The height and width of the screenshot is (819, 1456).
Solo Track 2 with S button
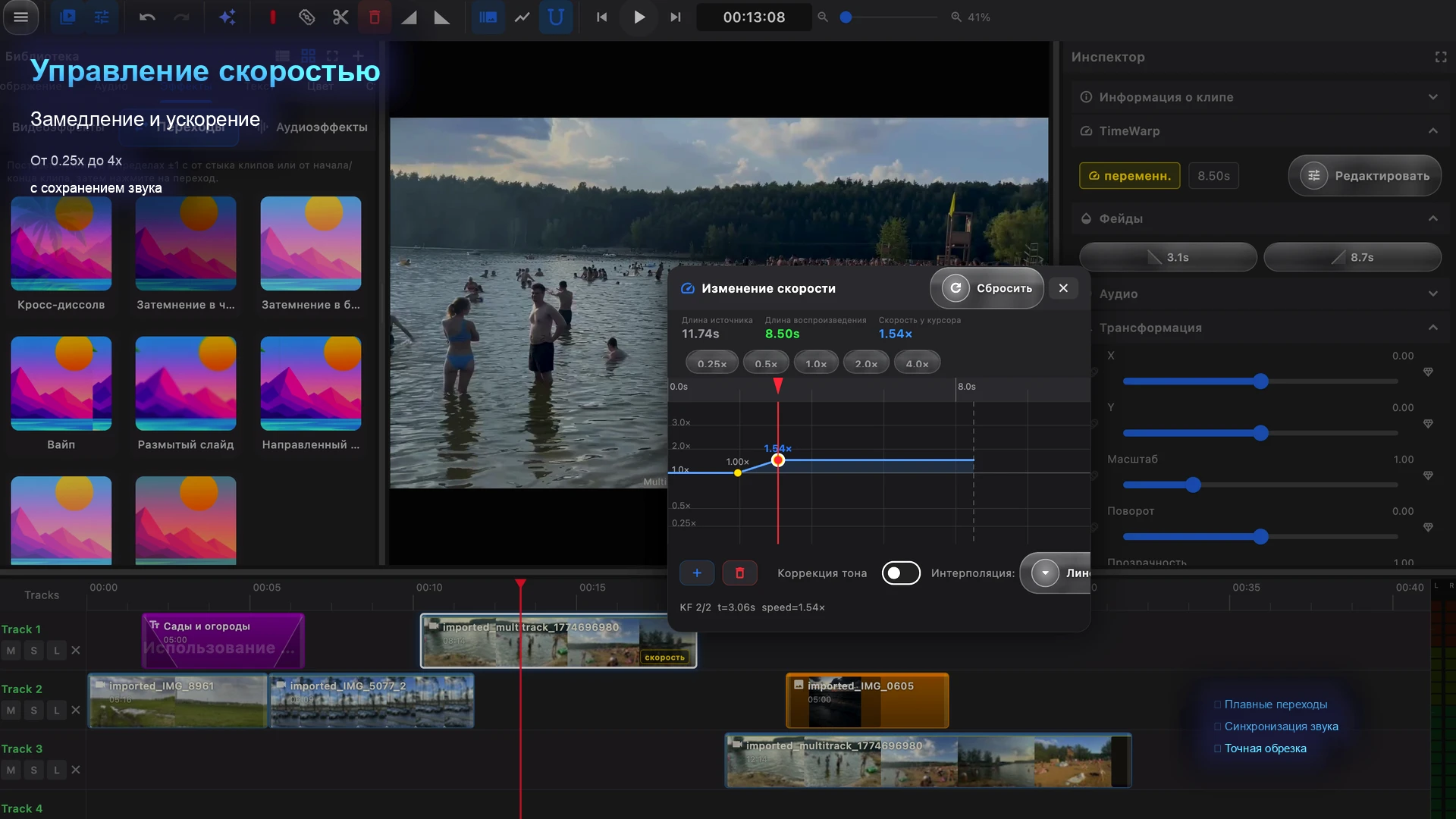pos(33,710)
